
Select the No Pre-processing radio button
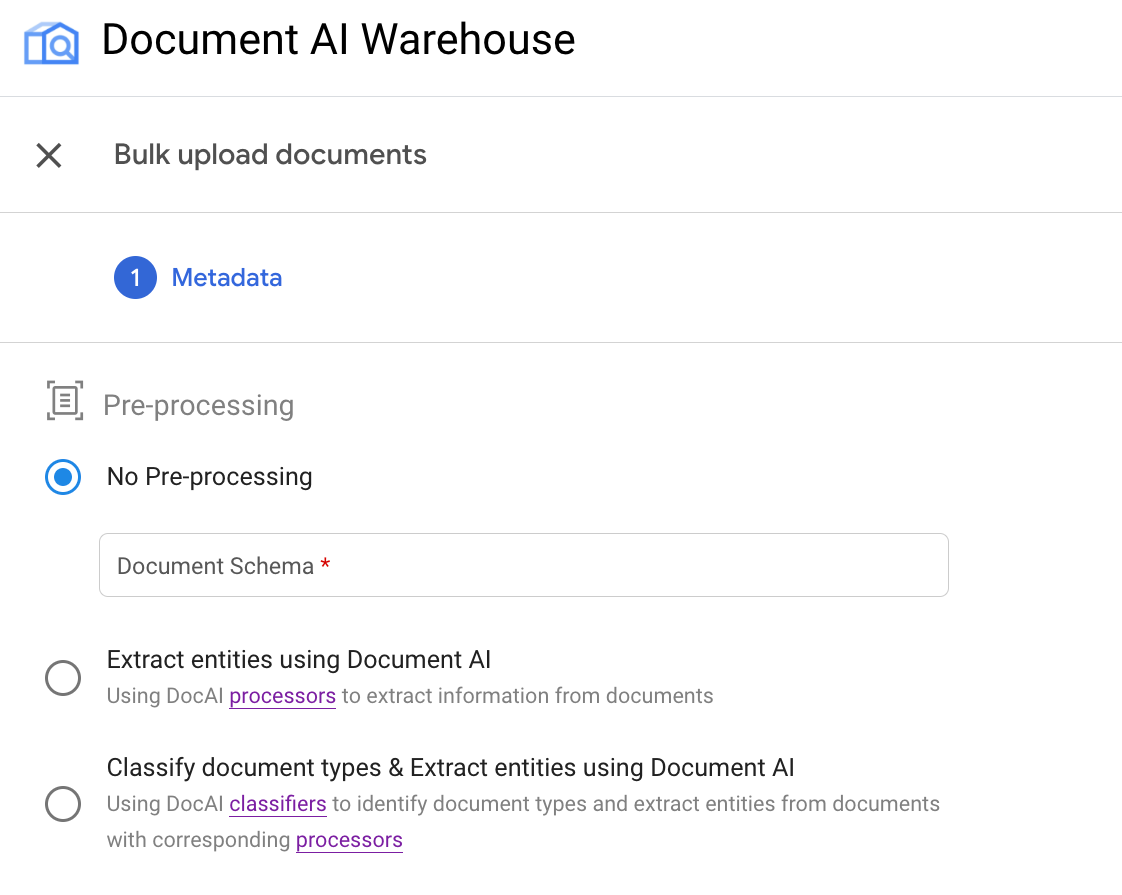(63, 477)
